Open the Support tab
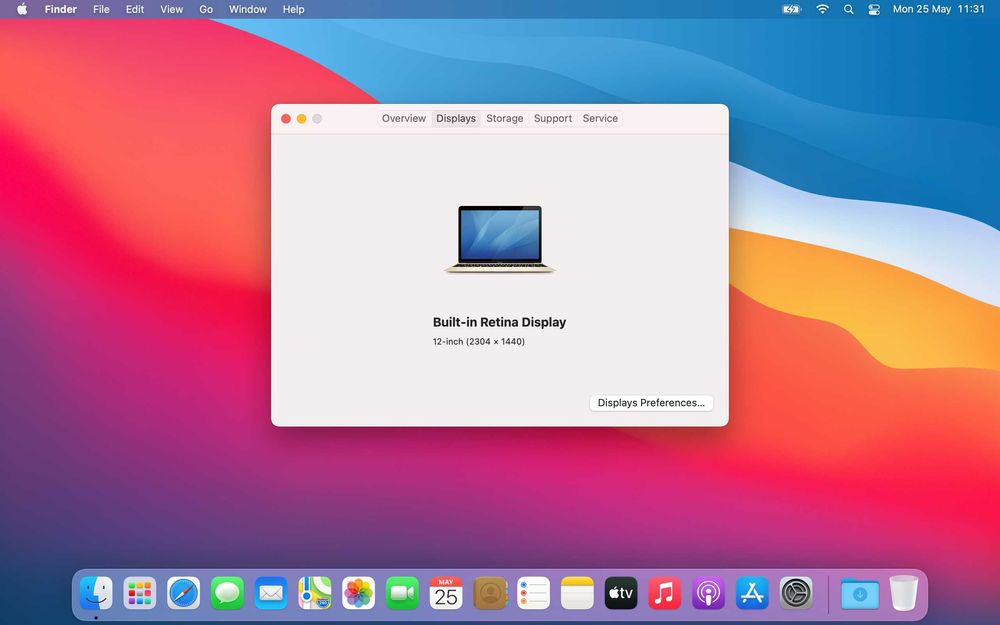 553,119
